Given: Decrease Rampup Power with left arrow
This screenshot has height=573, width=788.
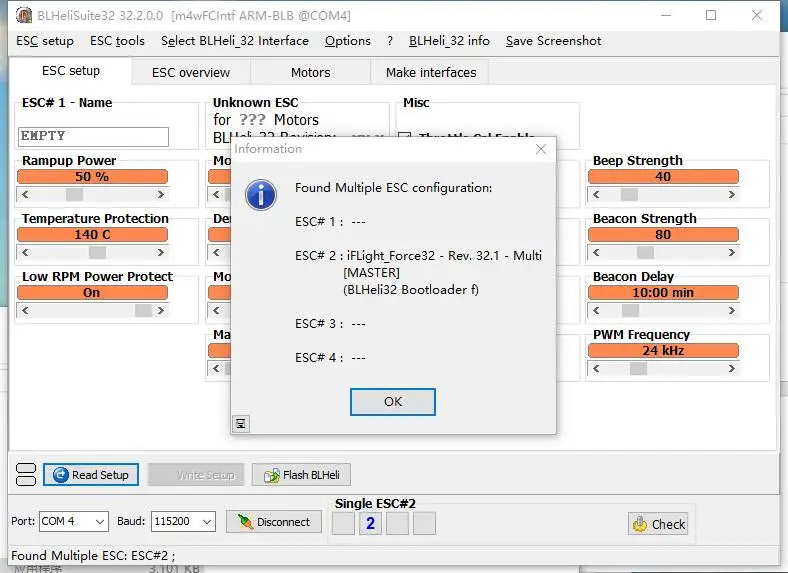Looking at the screenshot, I should [25, 195].
